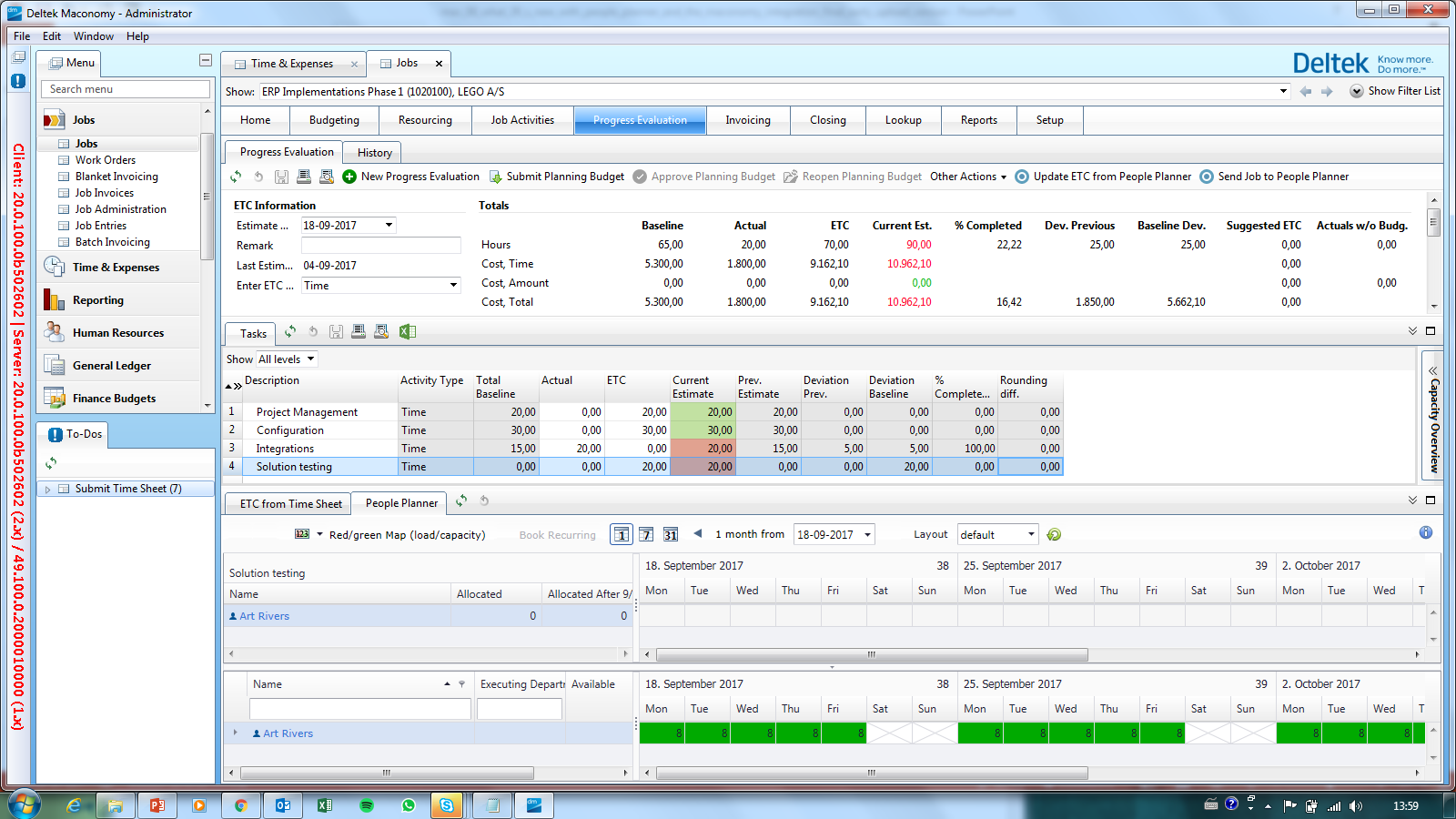This screenshot has width=1456, height=819.
Task: Open the Enter ETC Time dropdown
Action: (x=453, y=286)
